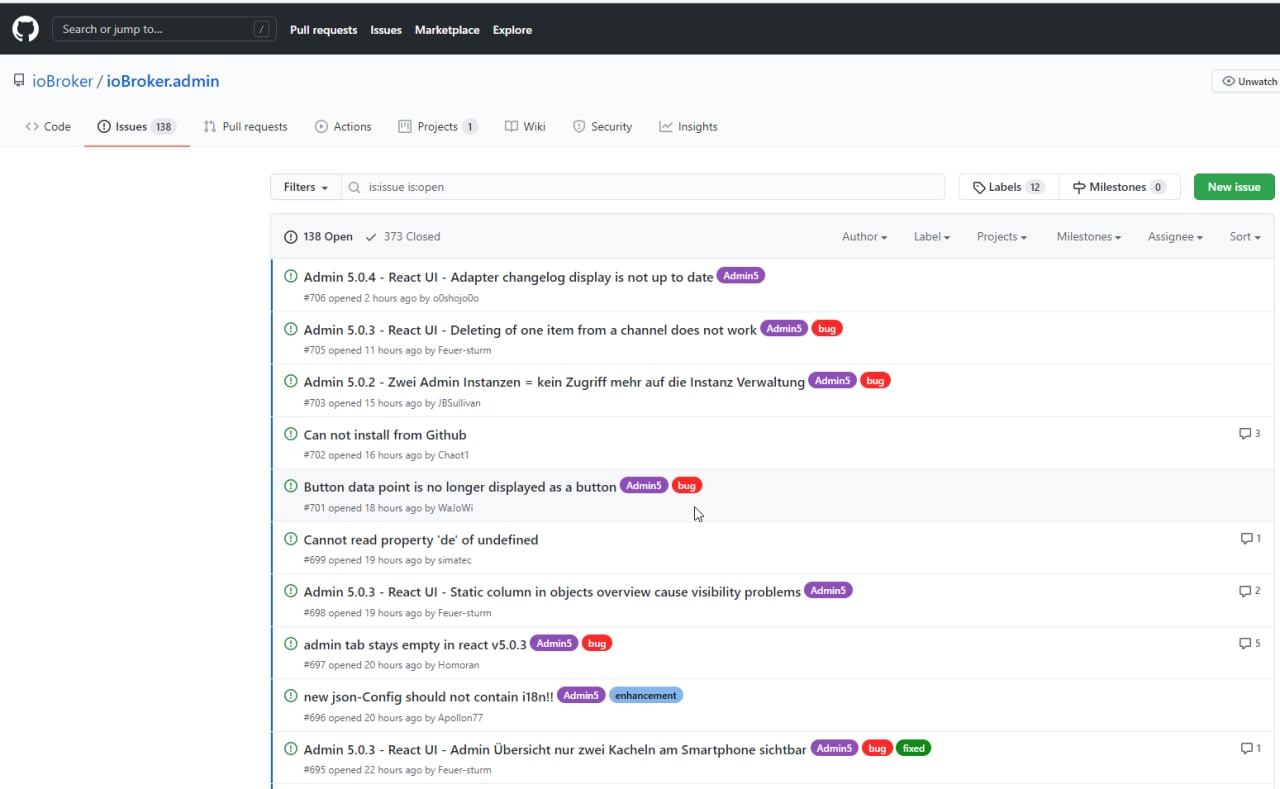Open the Projects tab with 1 project

click(x=438, y=127)
